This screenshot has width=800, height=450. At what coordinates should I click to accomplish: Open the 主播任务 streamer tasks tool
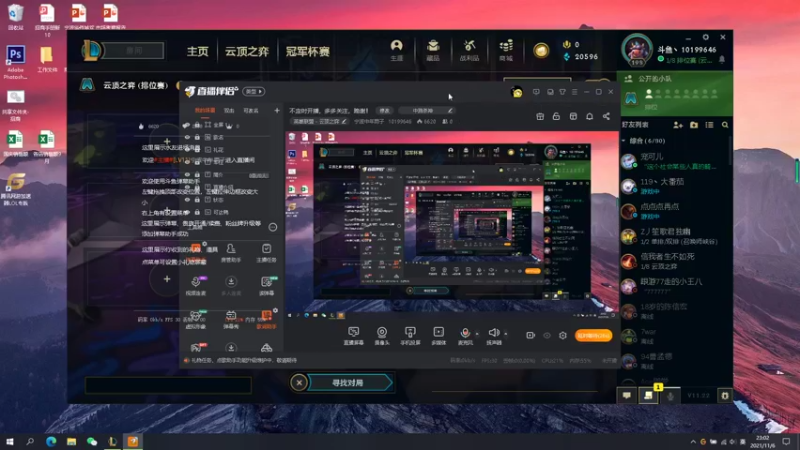click(x=266, y=253)
